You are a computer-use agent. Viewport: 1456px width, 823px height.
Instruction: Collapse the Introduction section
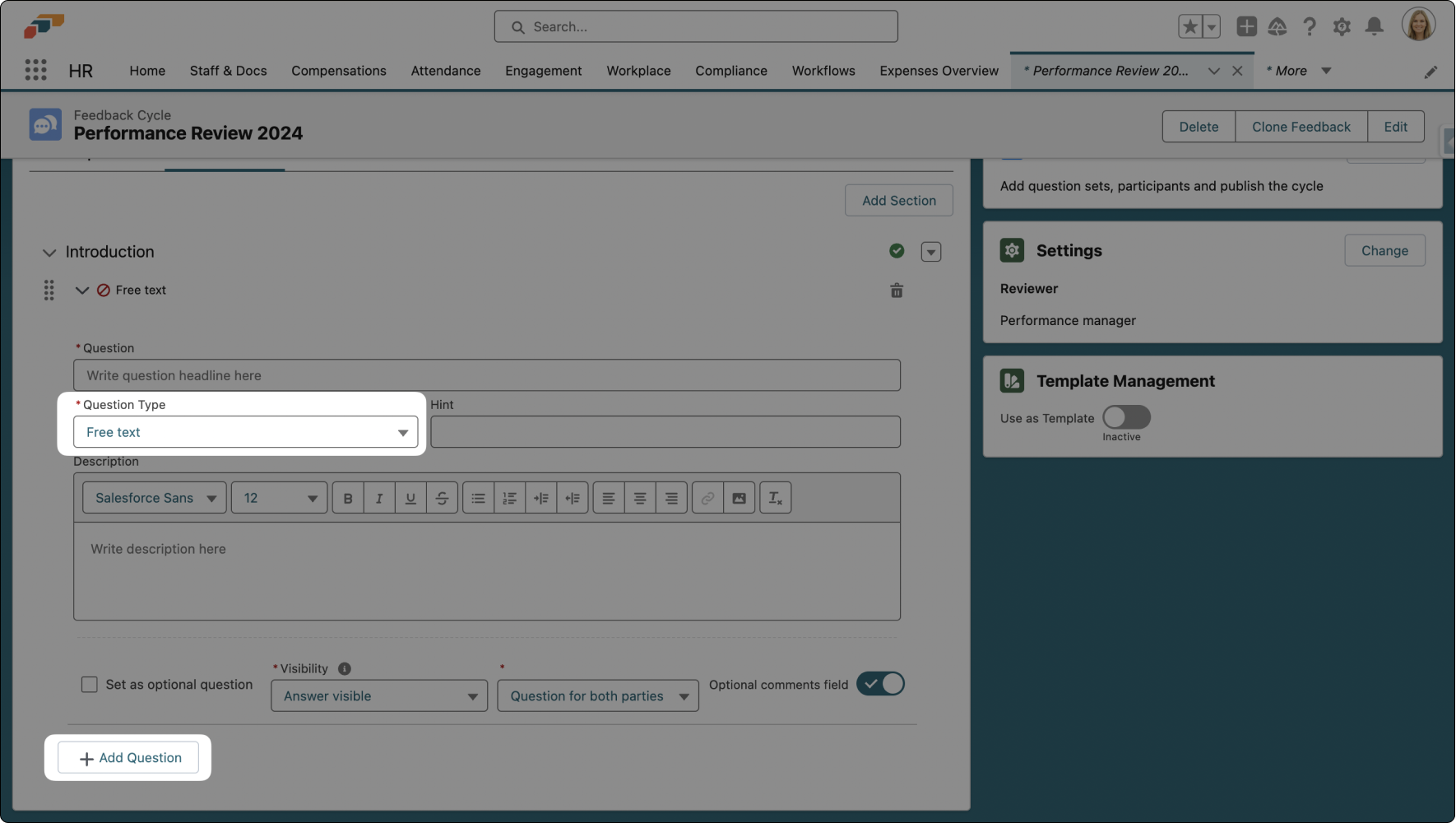(x=49, y=253)
